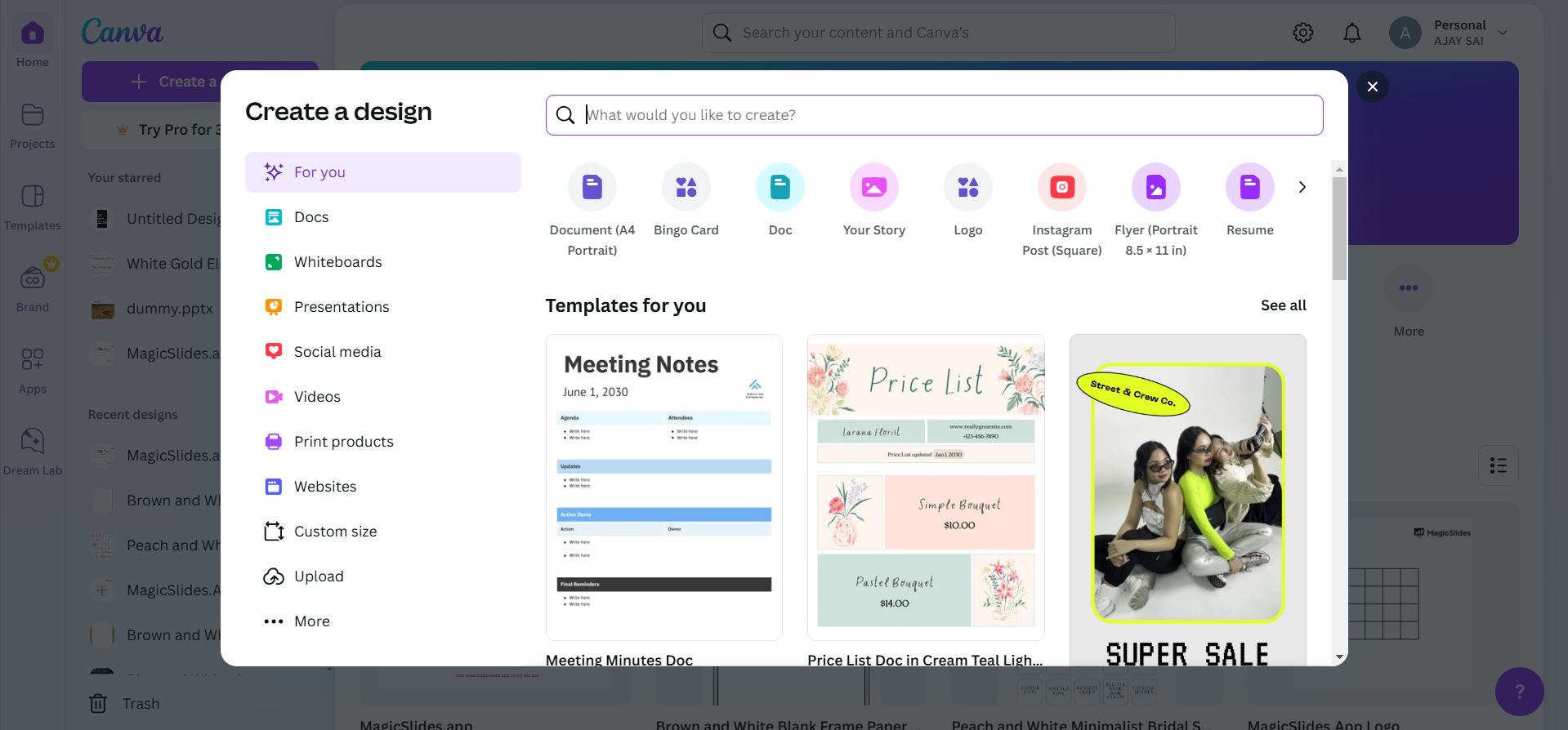Screen dimensions: 1568x730
Task: Open the Apps grid icon
Action: click(x=33, y=359)
